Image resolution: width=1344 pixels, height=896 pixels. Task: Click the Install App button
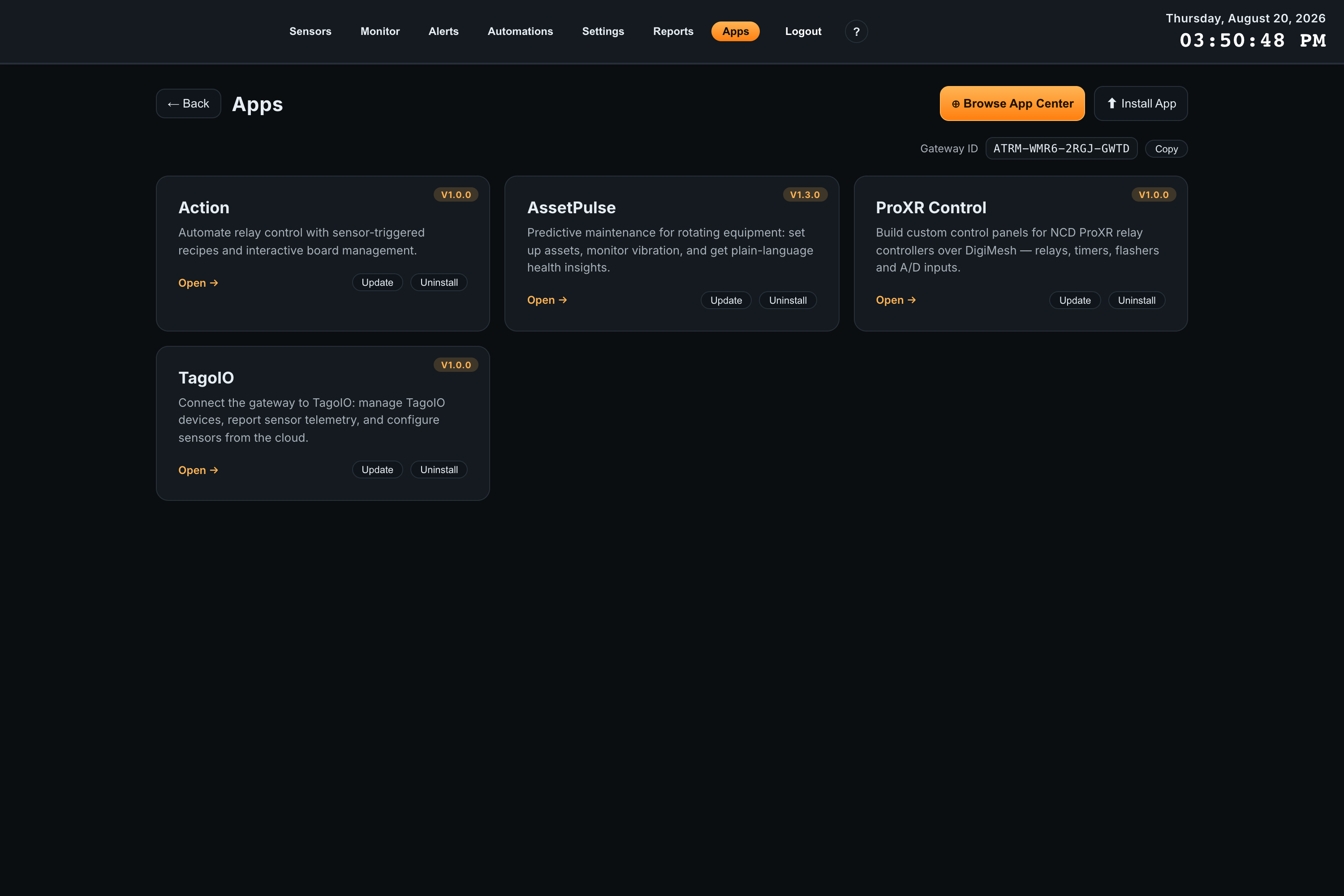pyautogui.click(x=1141, y=103)
